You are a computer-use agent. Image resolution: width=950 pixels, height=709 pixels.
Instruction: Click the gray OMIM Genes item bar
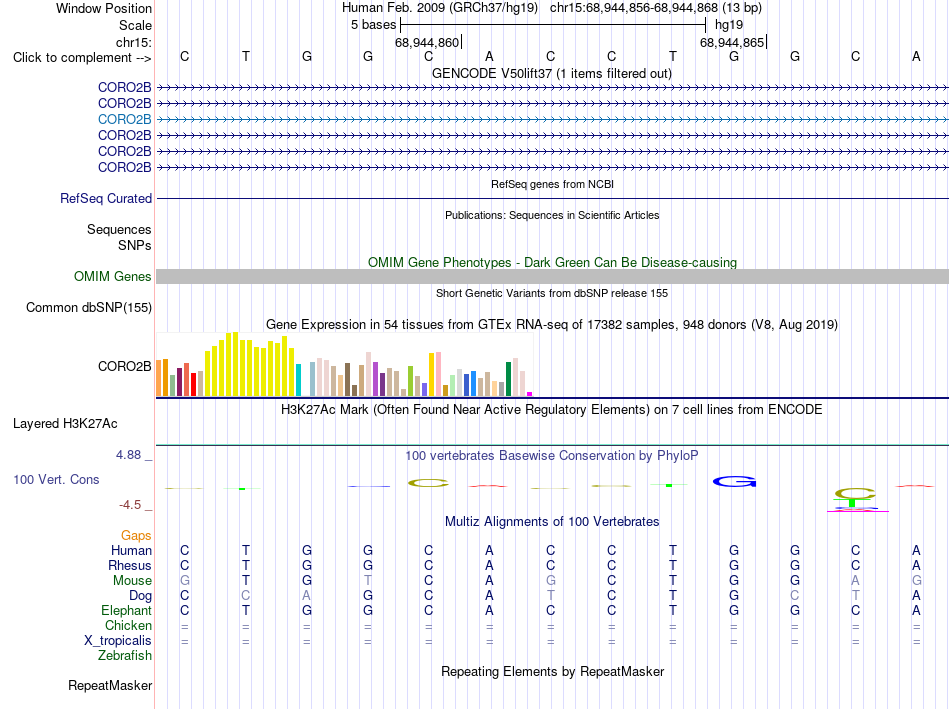point(552,276)
